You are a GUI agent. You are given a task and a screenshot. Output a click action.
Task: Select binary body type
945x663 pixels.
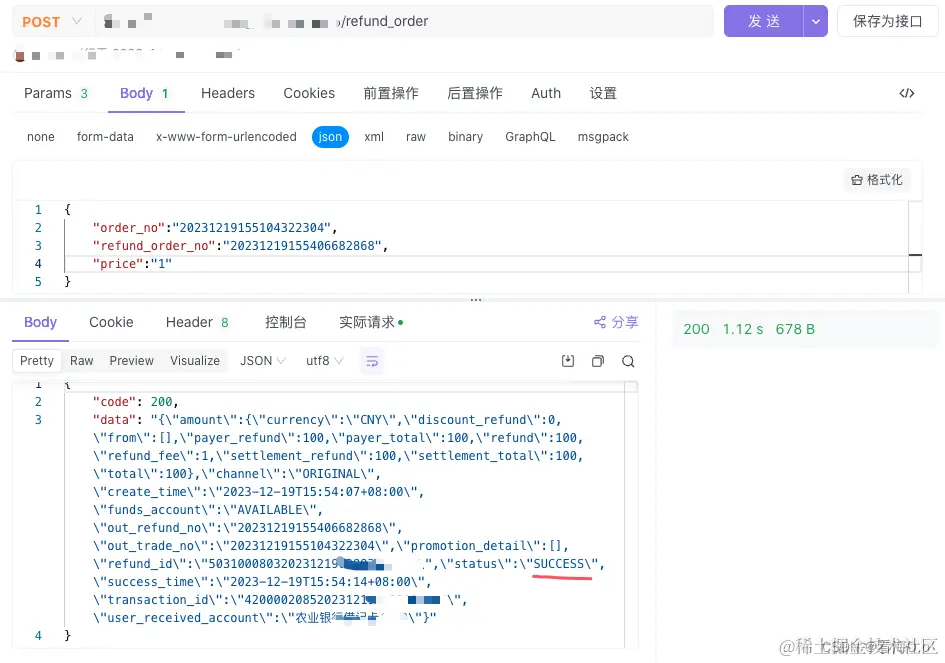point(465,137)
